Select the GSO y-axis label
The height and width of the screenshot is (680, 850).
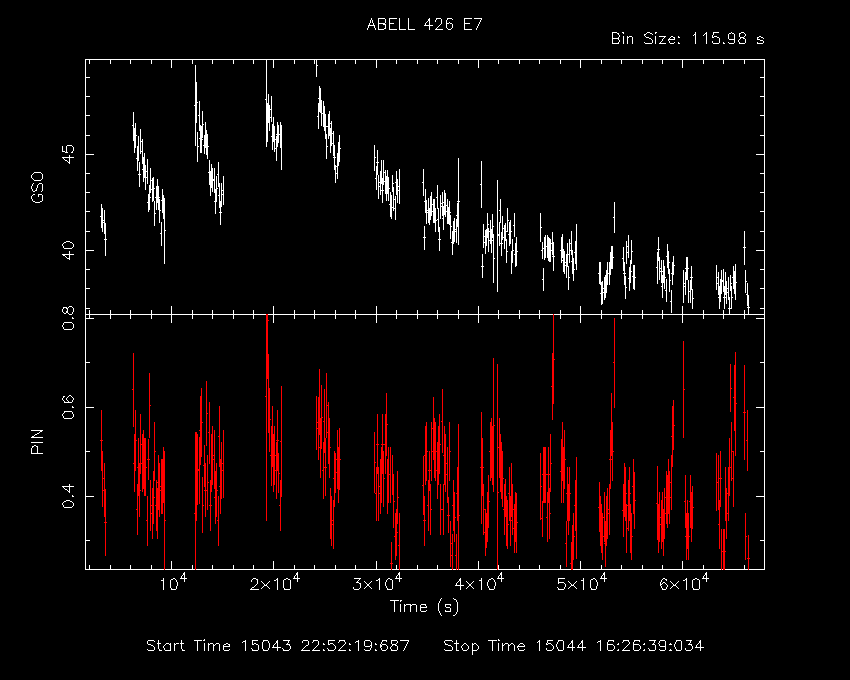coord(37,188)
